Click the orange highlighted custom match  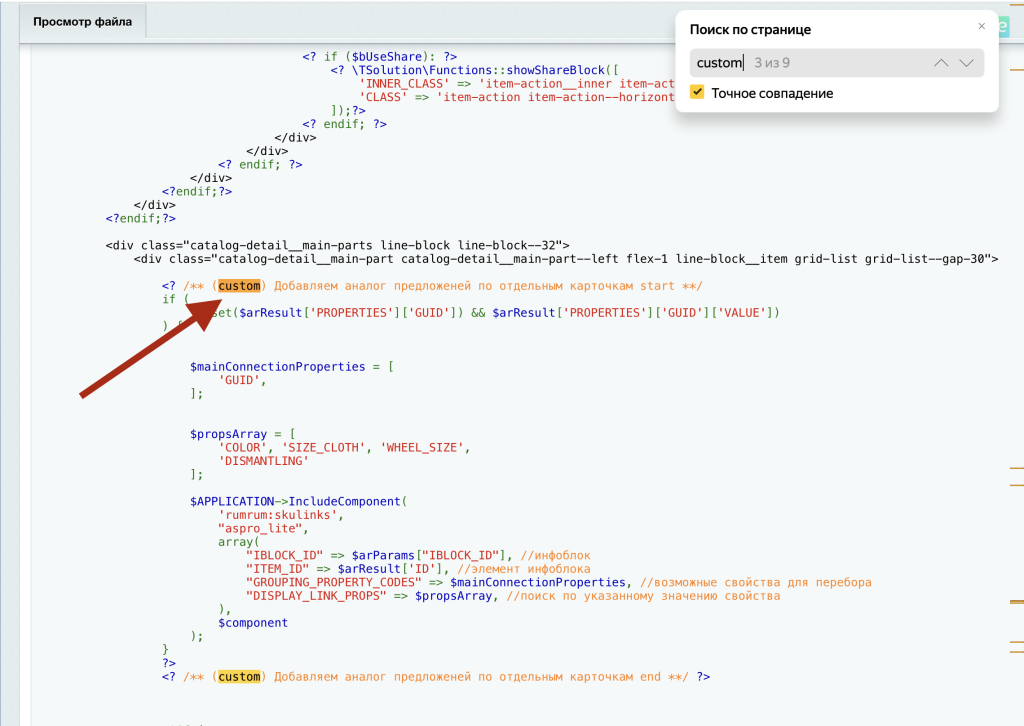click(x=240, y=286)
